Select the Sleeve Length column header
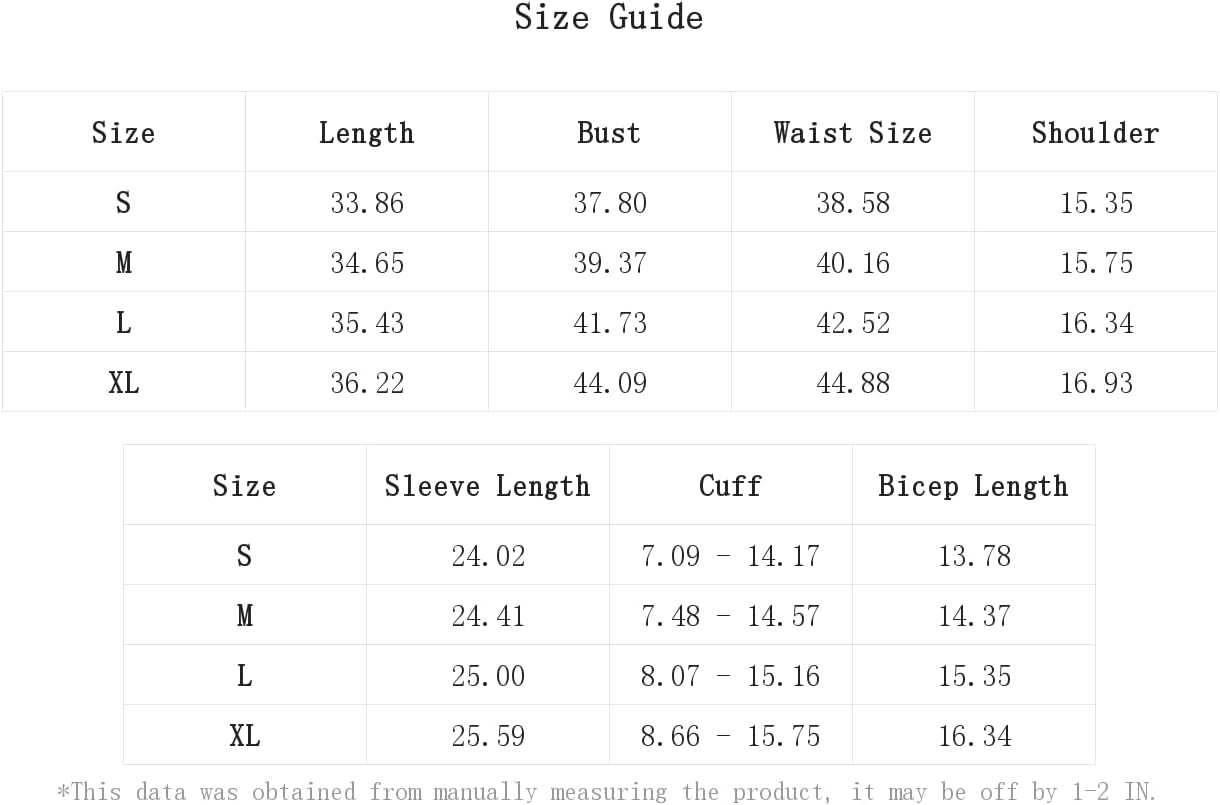Viewport: 1220px width, 805px height. [487, 486]
